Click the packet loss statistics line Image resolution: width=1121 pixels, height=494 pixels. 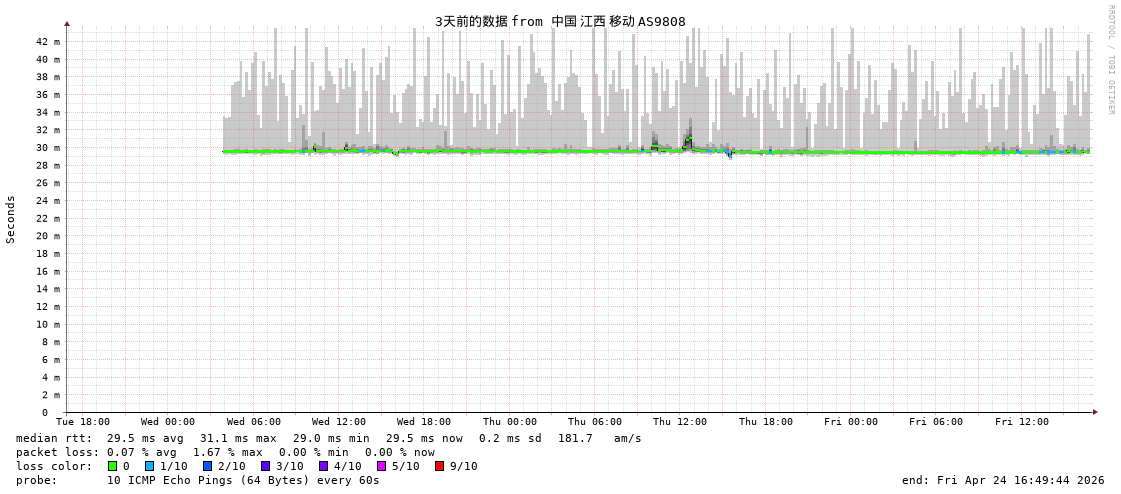coord(225,452)
